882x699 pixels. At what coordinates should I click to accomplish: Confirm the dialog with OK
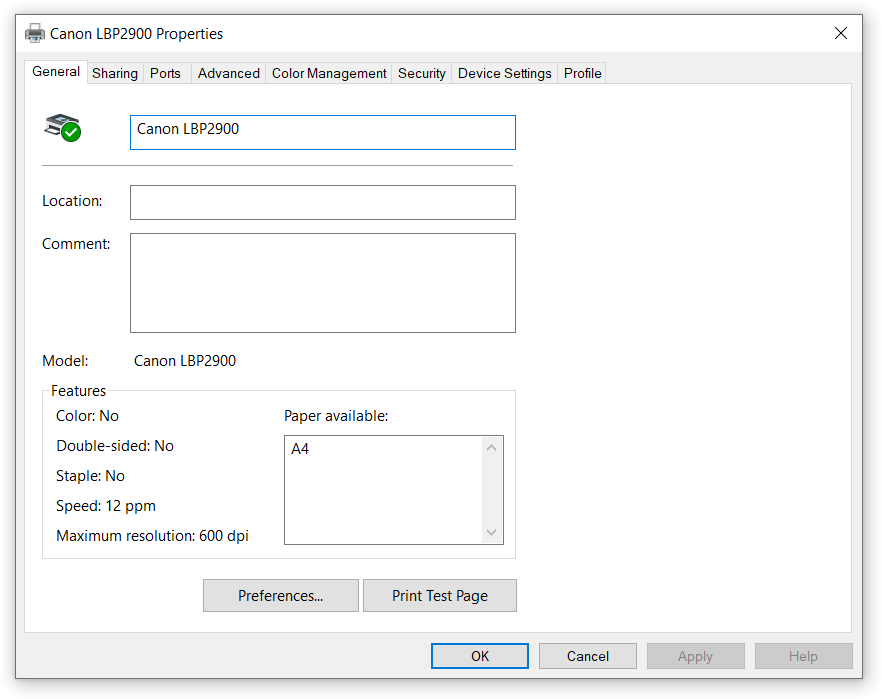480,656
